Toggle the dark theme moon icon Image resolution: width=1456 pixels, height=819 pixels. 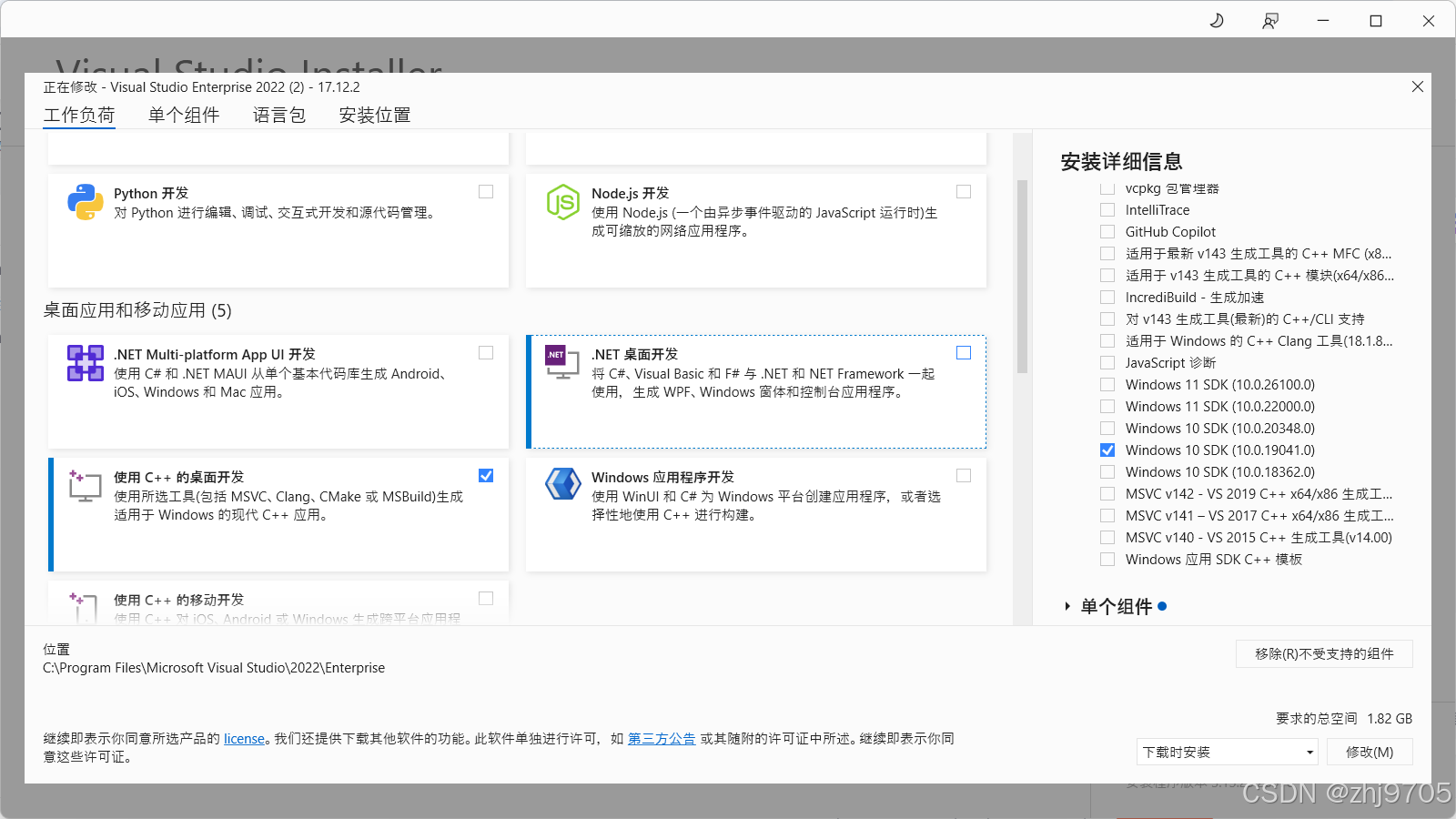coord(1217,20)
